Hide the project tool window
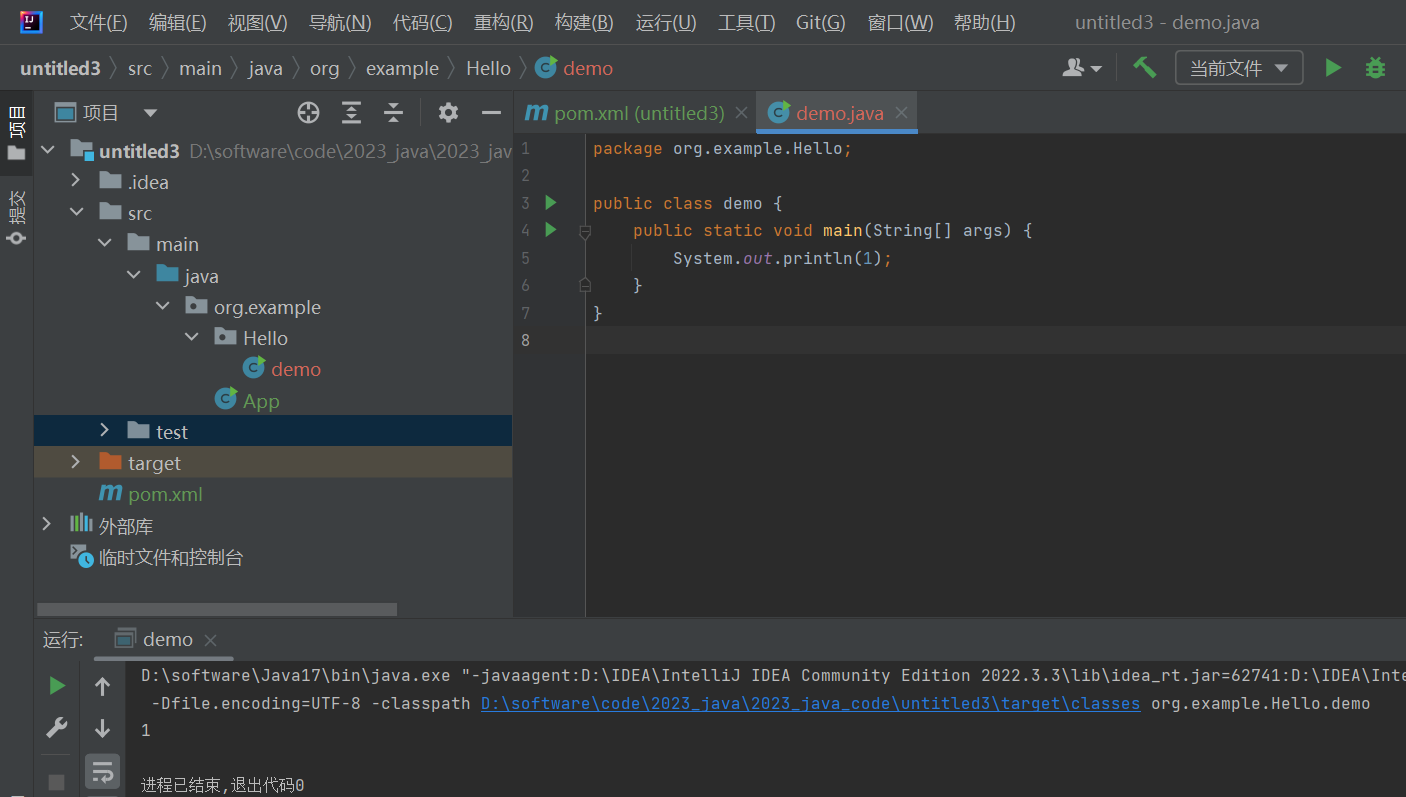Viewport: 1406px width, 797px height. pyautogui.click(x=491, y=113)
